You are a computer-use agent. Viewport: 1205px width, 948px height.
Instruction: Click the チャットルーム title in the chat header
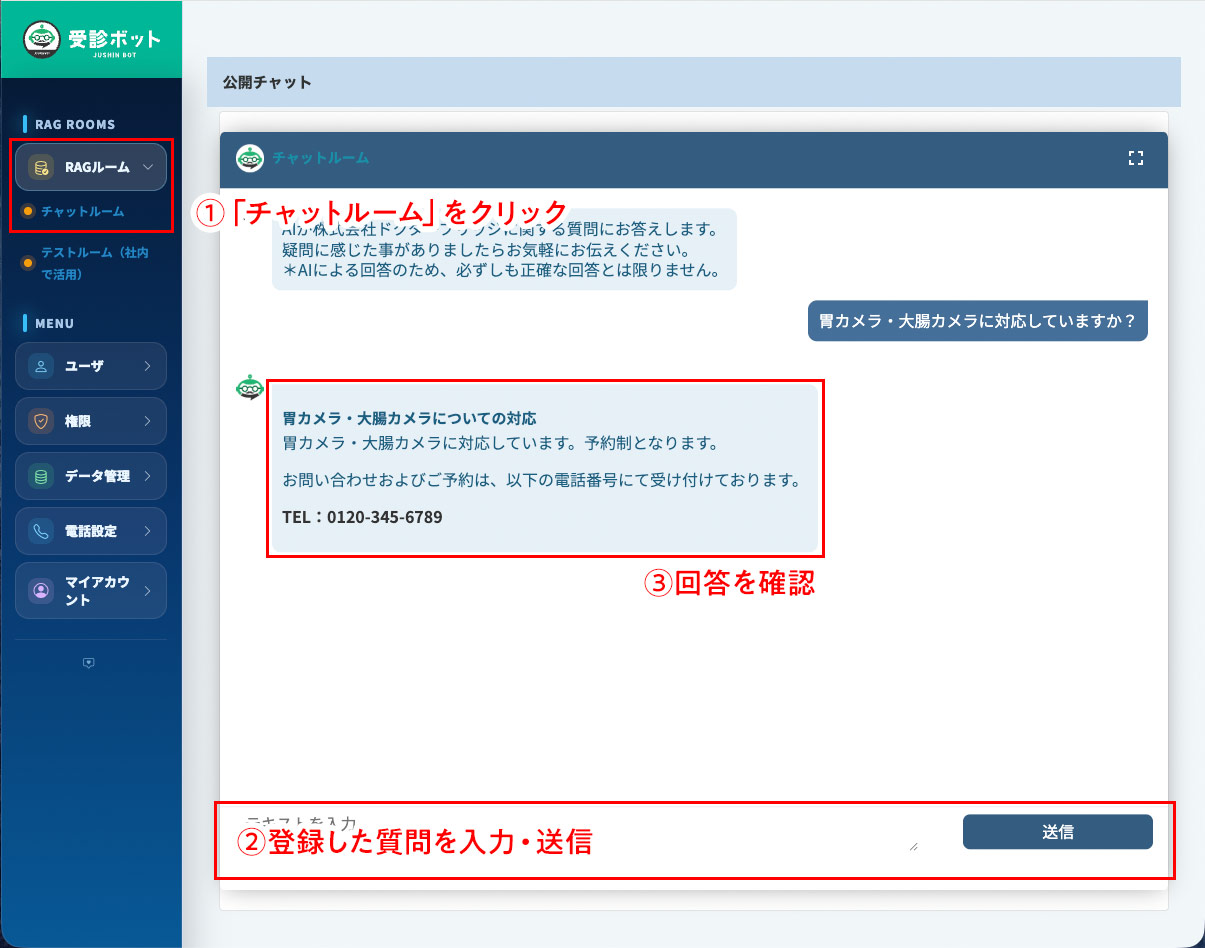click(x=321, y=158)
